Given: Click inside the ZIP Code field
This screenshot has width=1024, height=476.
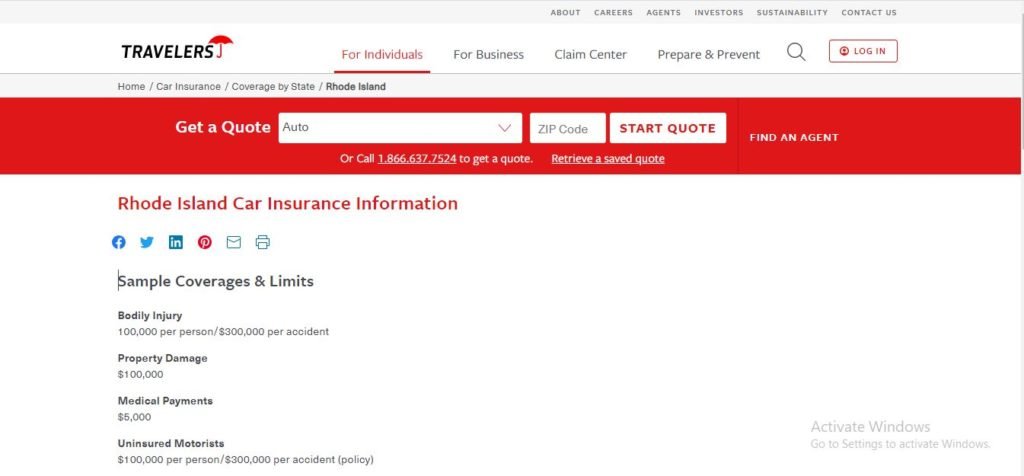Looking at the screenshot, I should coord(568,128).
